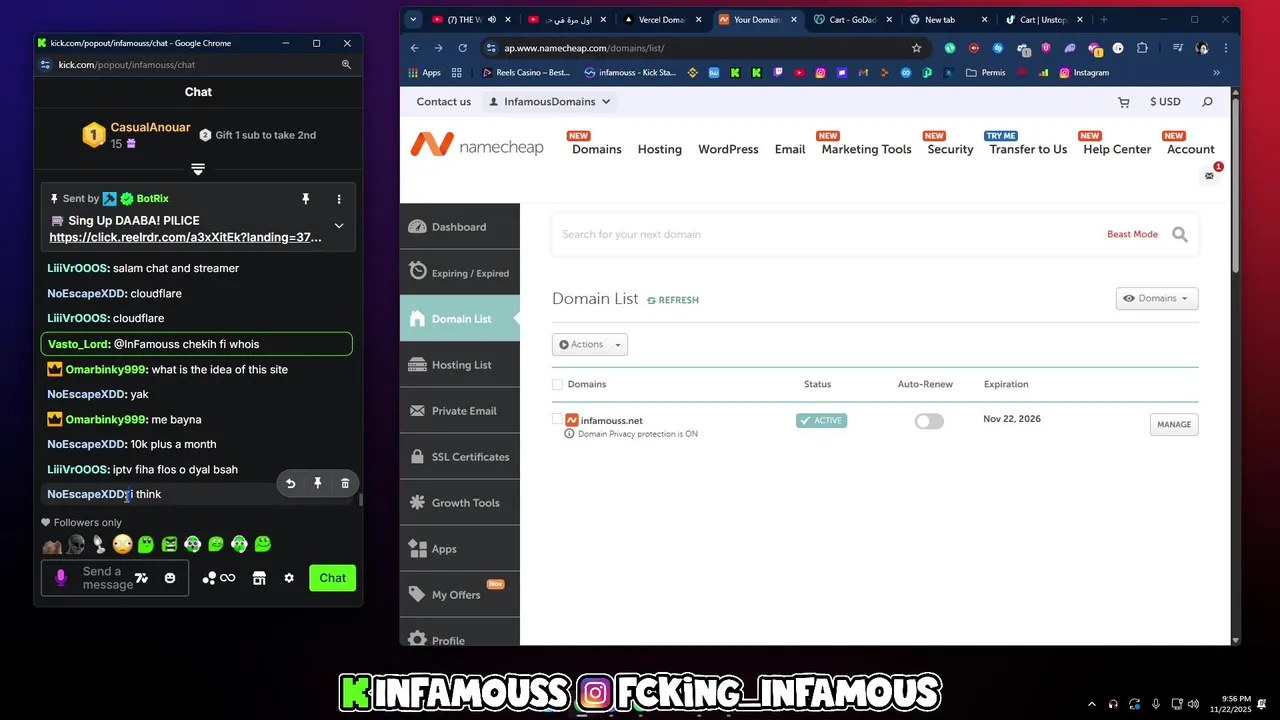
Task: Open the emoji picker in the chat box
Action: coord(170,578)
